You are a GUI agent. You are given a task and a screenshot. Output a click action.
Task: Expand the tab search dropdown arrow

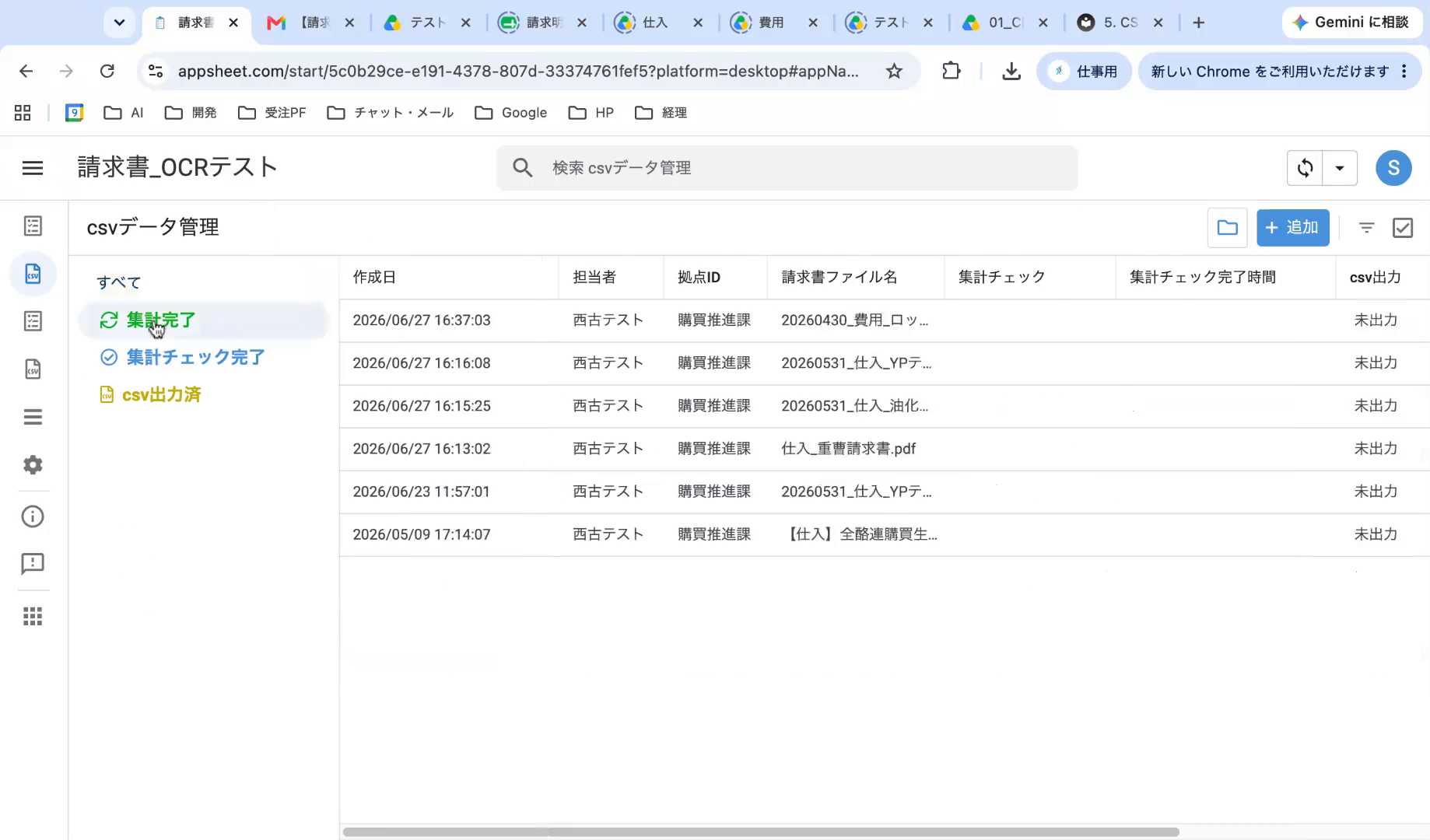coord(119,23)
